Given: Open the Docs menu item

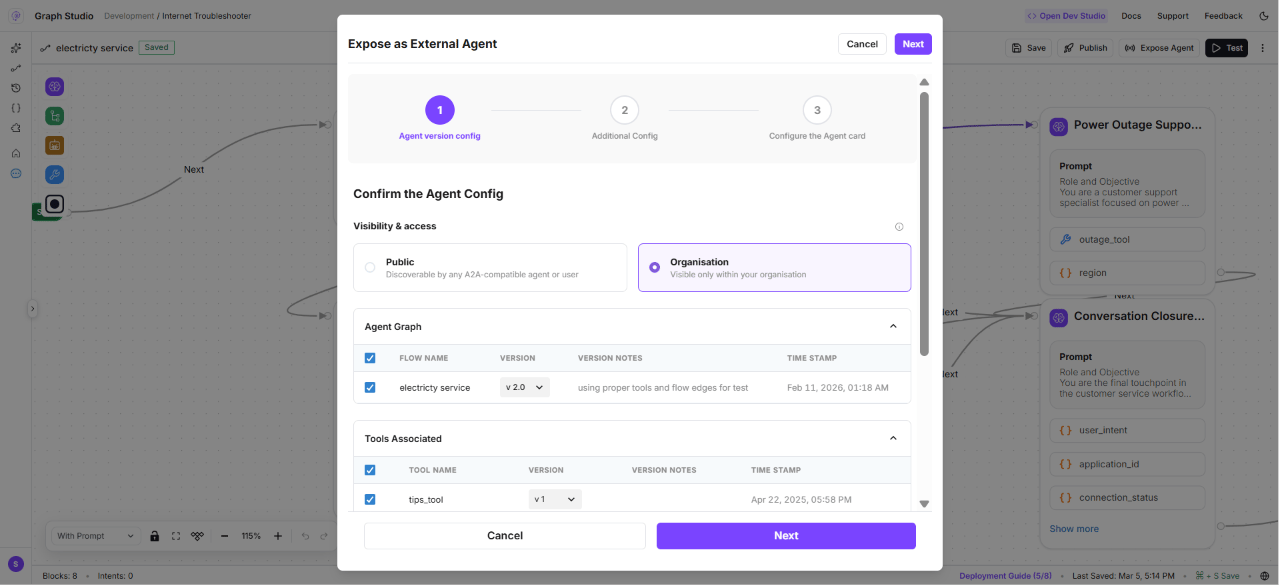Looking at the screenshot, I should point(1131,16).
